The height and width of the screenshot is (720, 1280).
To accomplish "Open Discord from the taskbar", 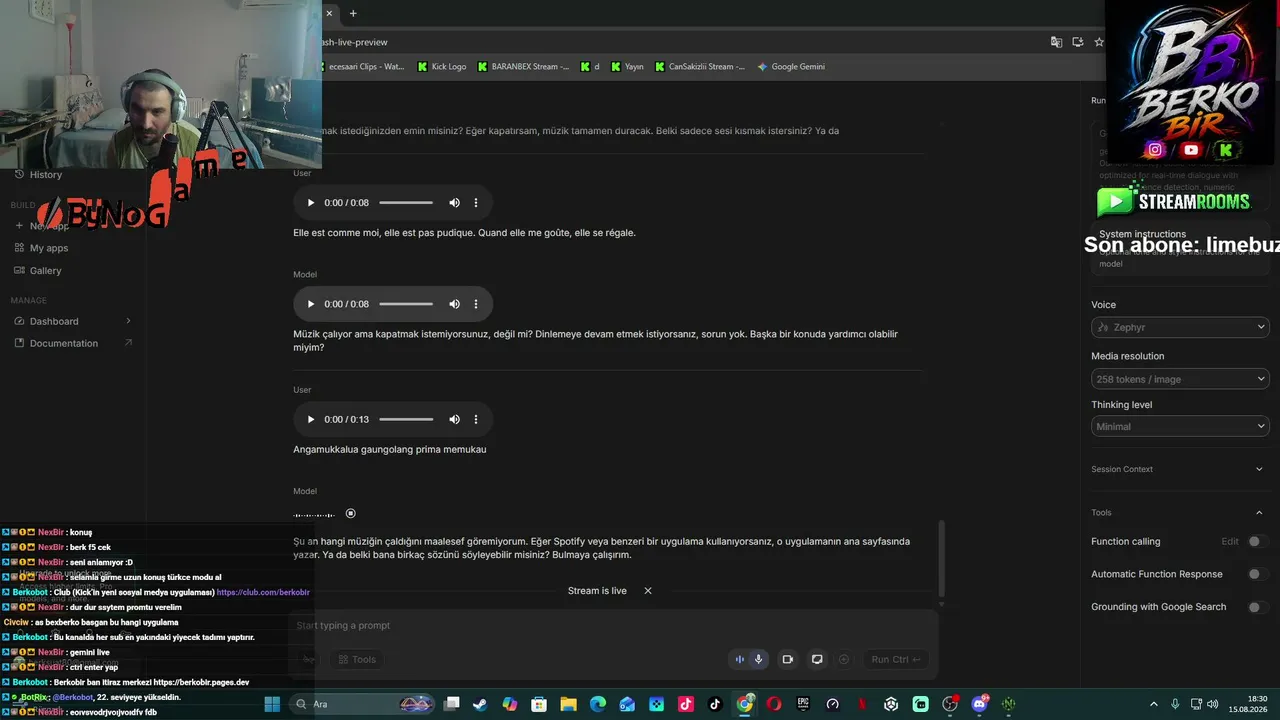I will [x=979, y=704].
